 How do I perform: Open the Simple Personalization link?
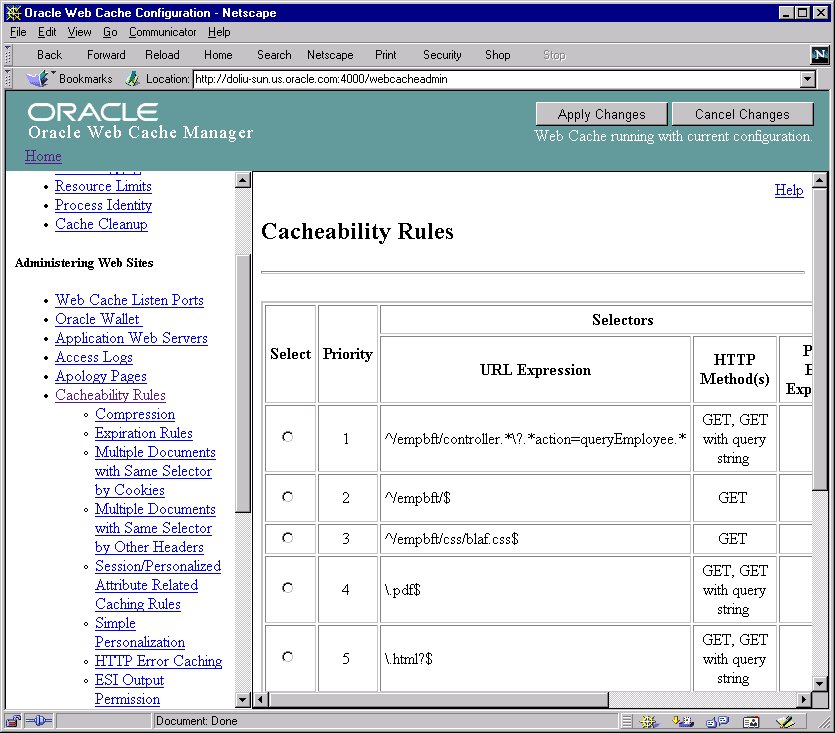click(140, 633)
